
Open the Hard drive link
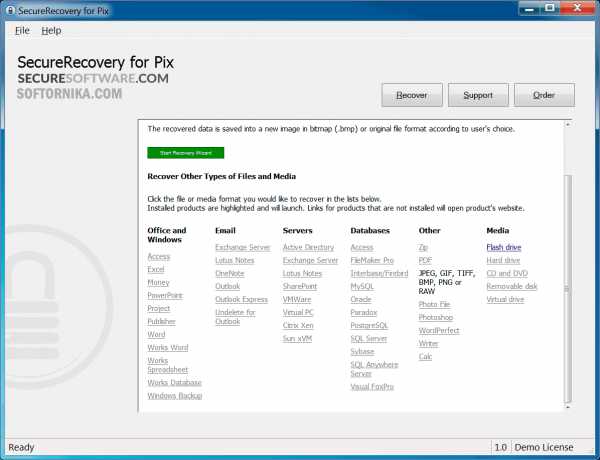pos(503,260)
